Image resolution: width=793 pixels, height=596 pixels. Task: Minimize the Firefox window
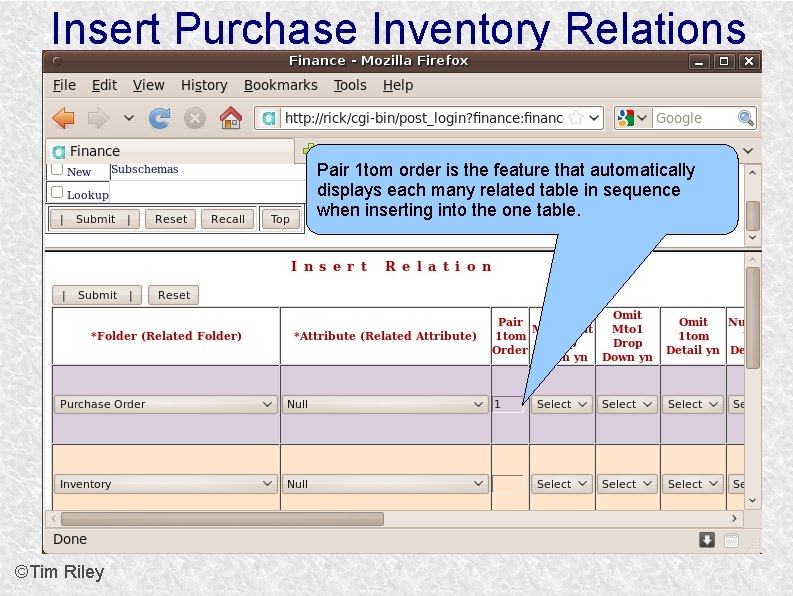point(699,62)
